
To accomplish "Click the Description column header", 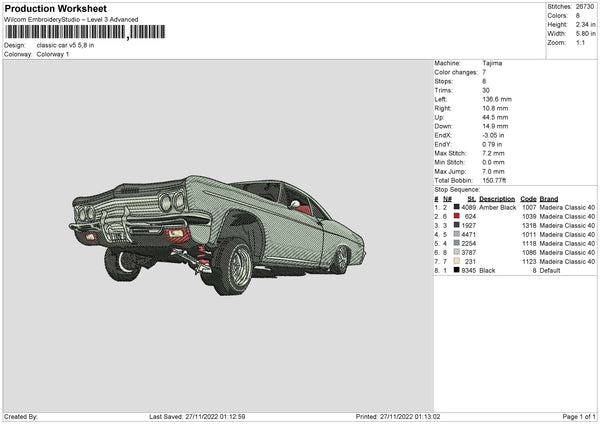I will [x=497, y=198].
